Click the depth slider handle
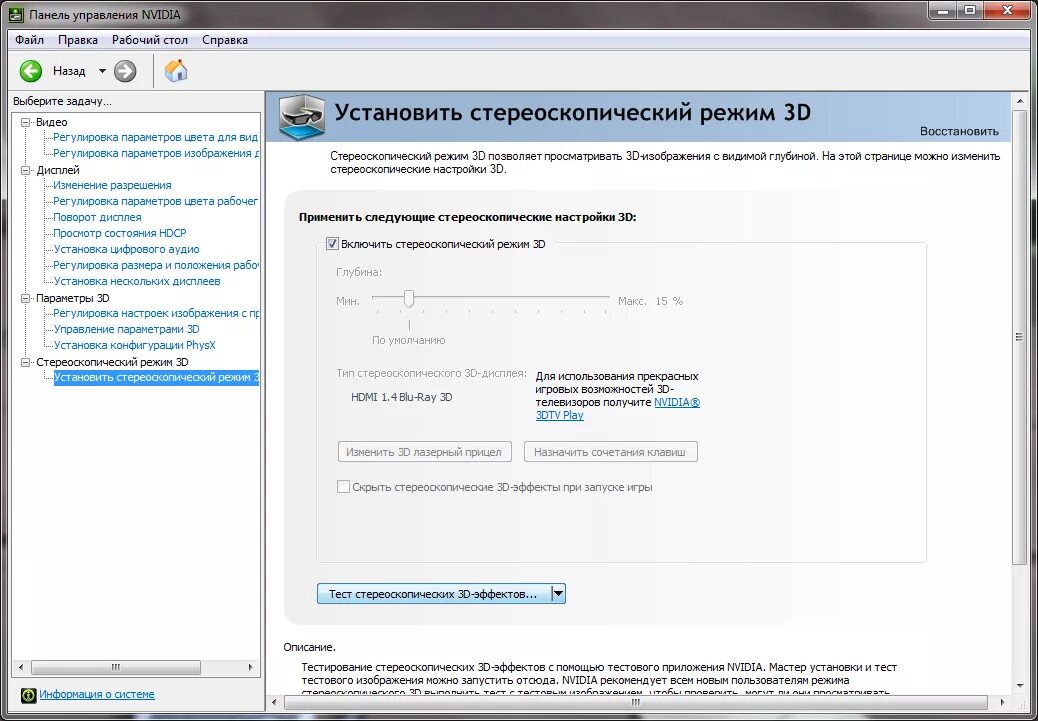 tap(409, 299)
